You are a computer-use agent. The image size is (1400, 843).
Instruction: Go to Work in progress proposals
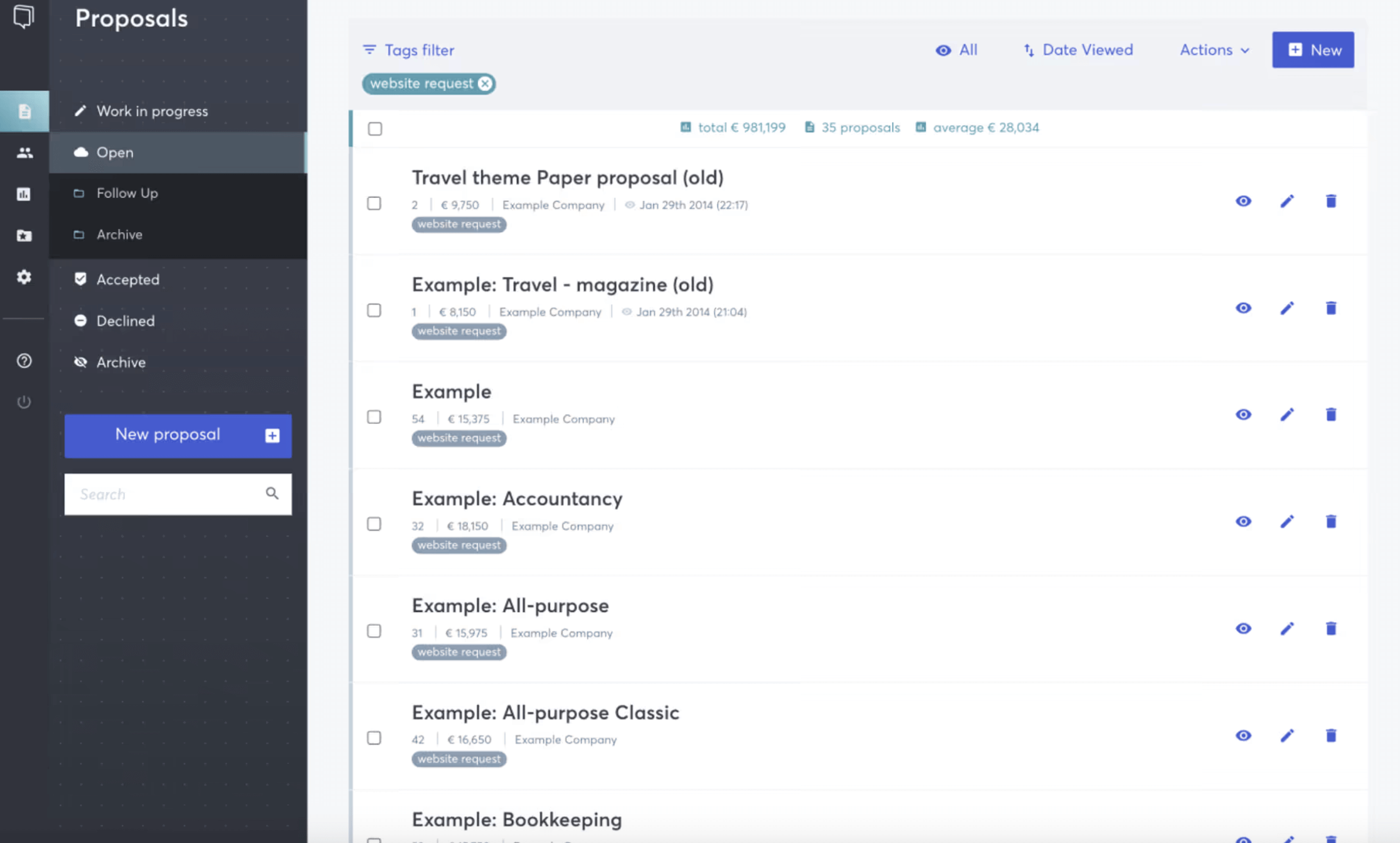coord(152,111)
